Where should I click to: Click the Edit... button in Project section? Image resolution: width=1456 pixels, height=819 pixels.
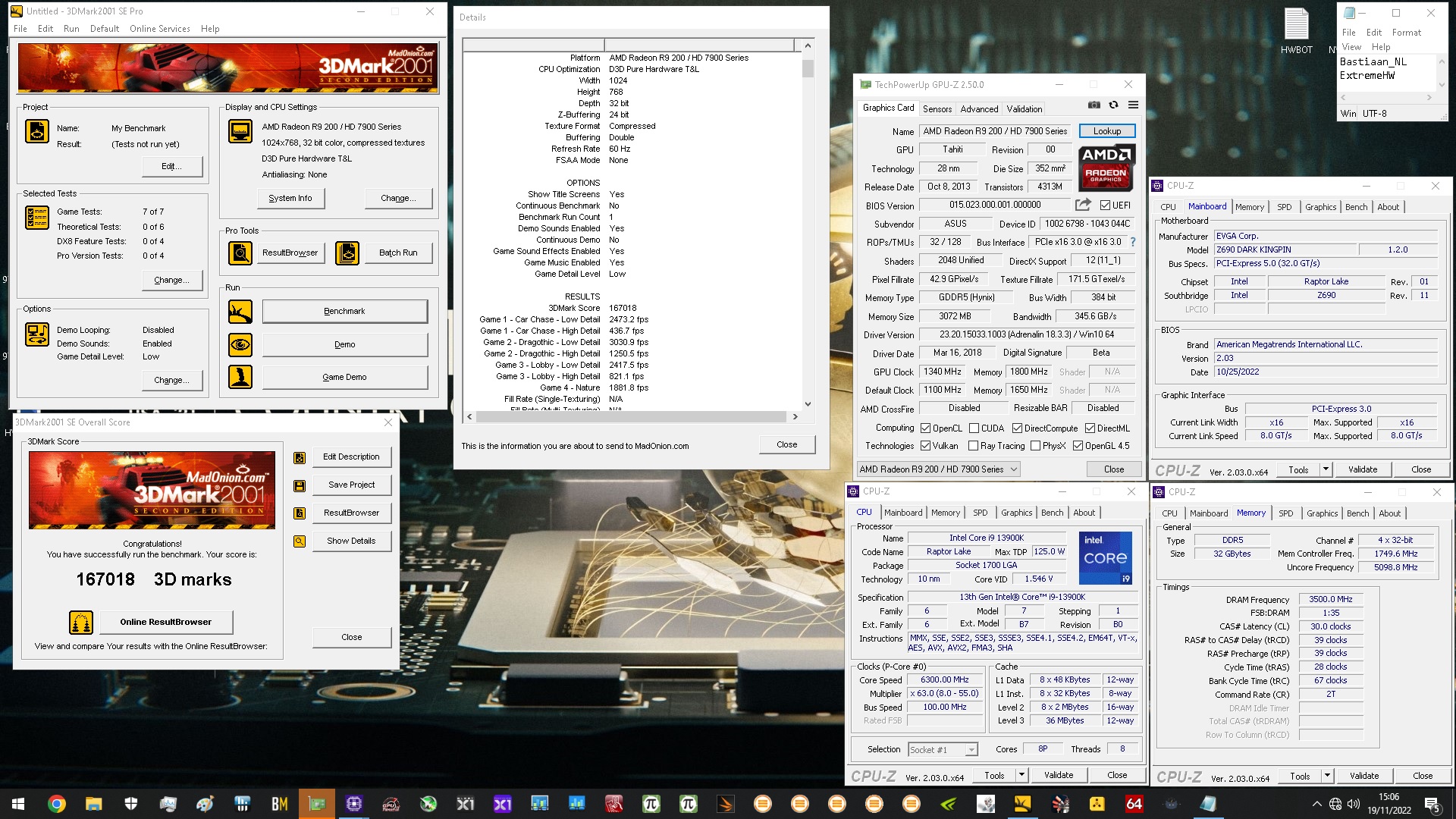click(172, 166)
